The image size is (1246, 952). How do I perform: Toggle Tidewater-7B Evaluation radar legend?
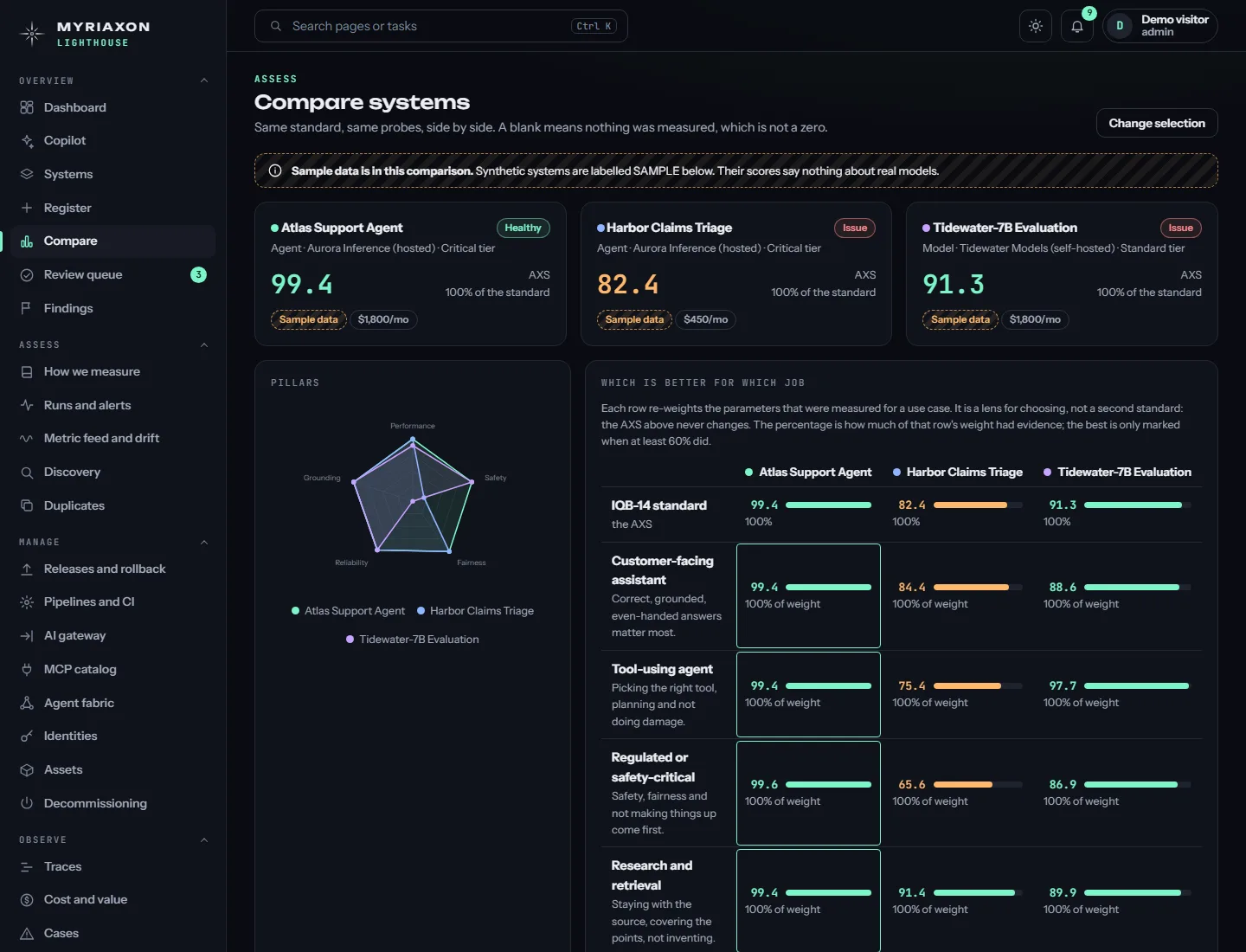[413, 640]
